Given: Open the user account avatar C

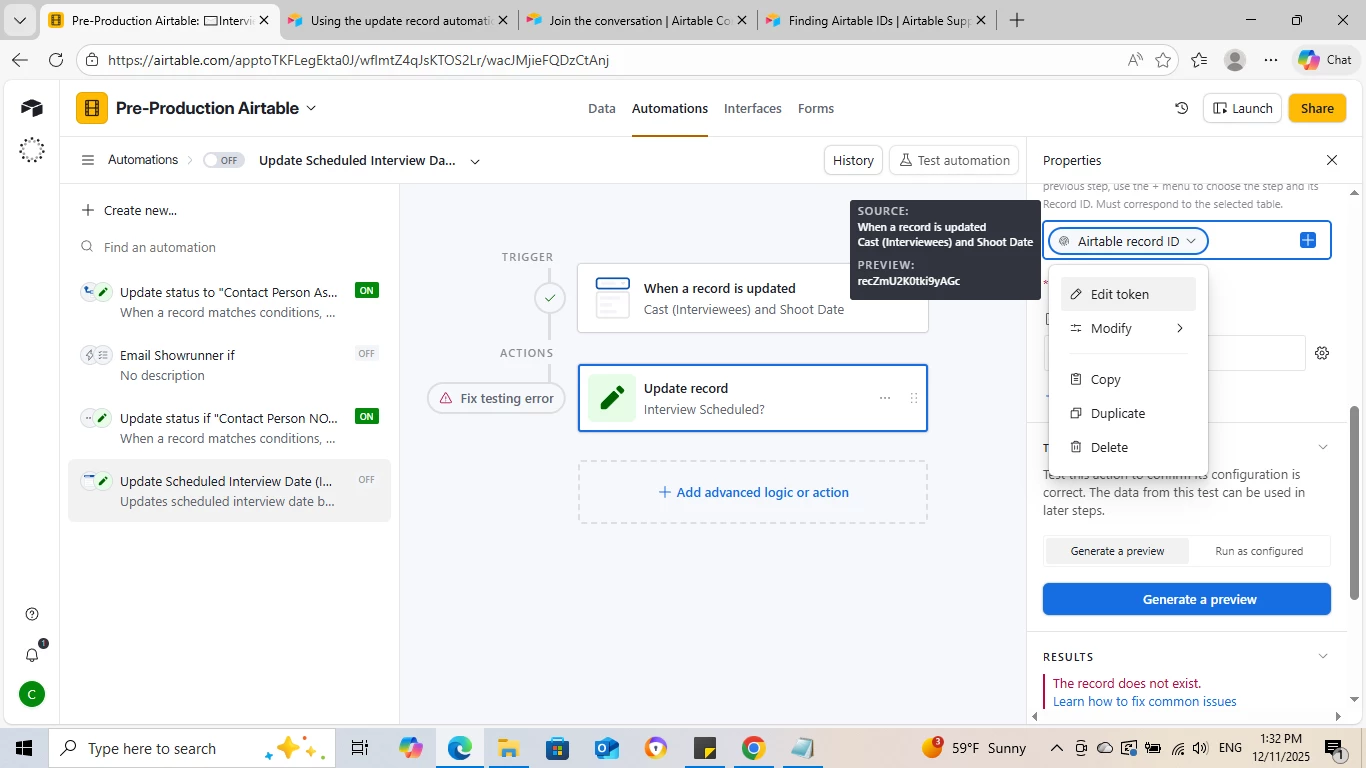Looking at the screenshot, I should [x=32, y=694].
